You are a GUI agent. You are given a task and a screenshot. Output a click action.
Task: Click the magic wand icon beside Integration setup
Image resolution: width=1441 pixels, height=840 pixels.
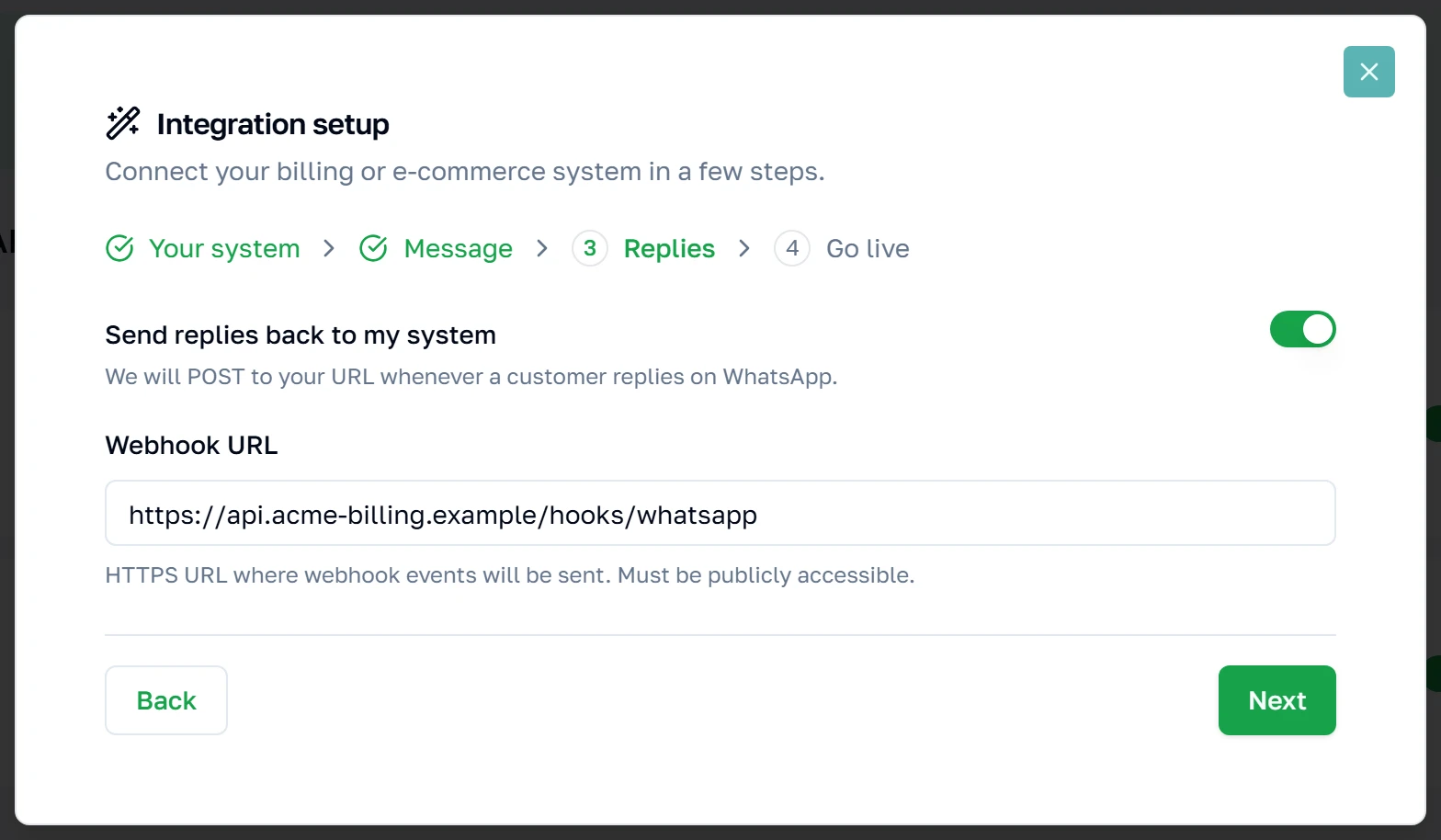(122, 123)
